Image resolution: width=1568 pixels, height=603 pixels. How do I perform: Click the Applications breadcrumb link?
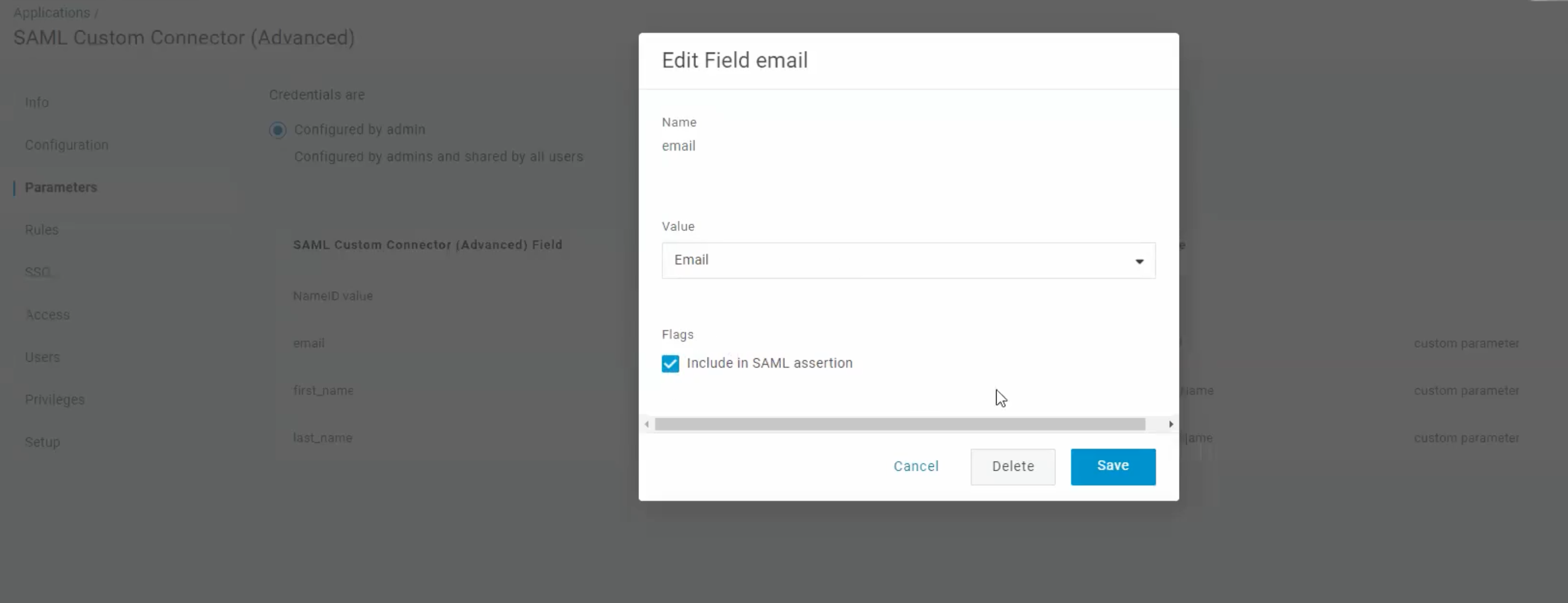[x=52, y=13]
